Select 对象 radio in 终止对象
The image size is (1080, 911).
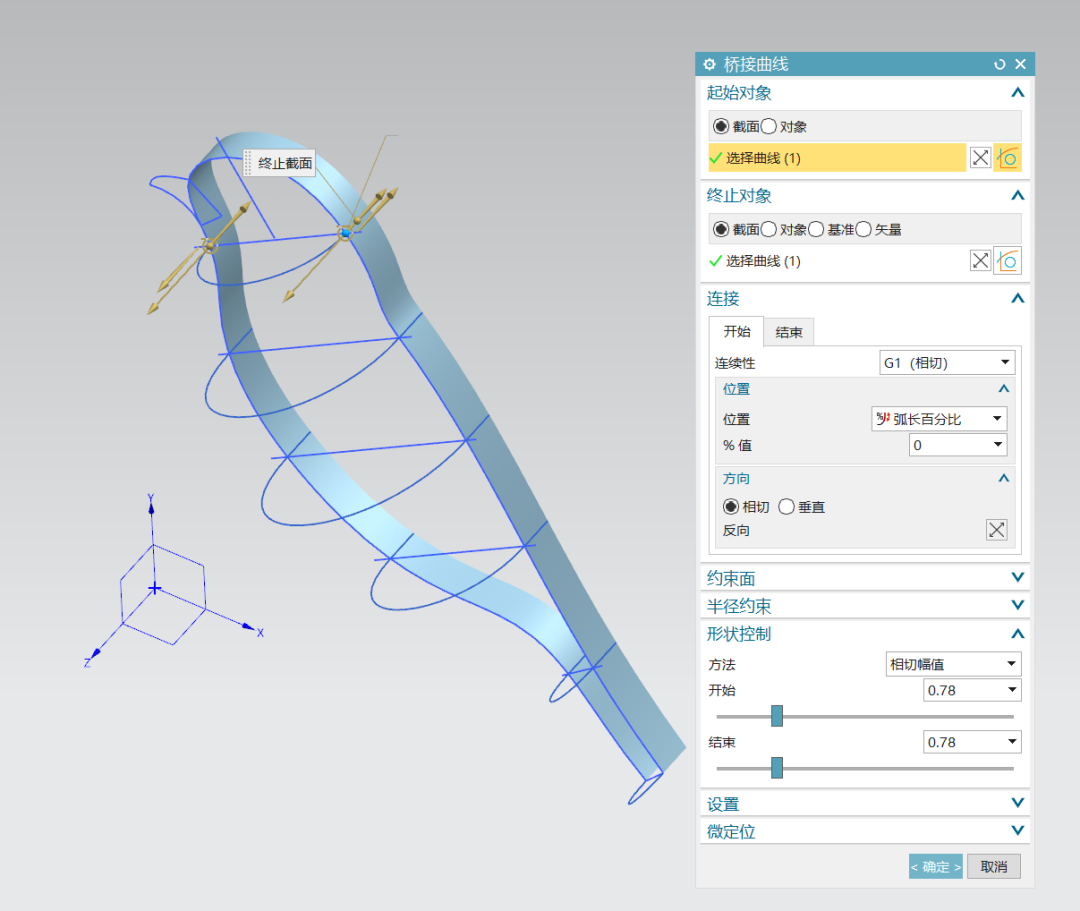(x=769, y=229)
